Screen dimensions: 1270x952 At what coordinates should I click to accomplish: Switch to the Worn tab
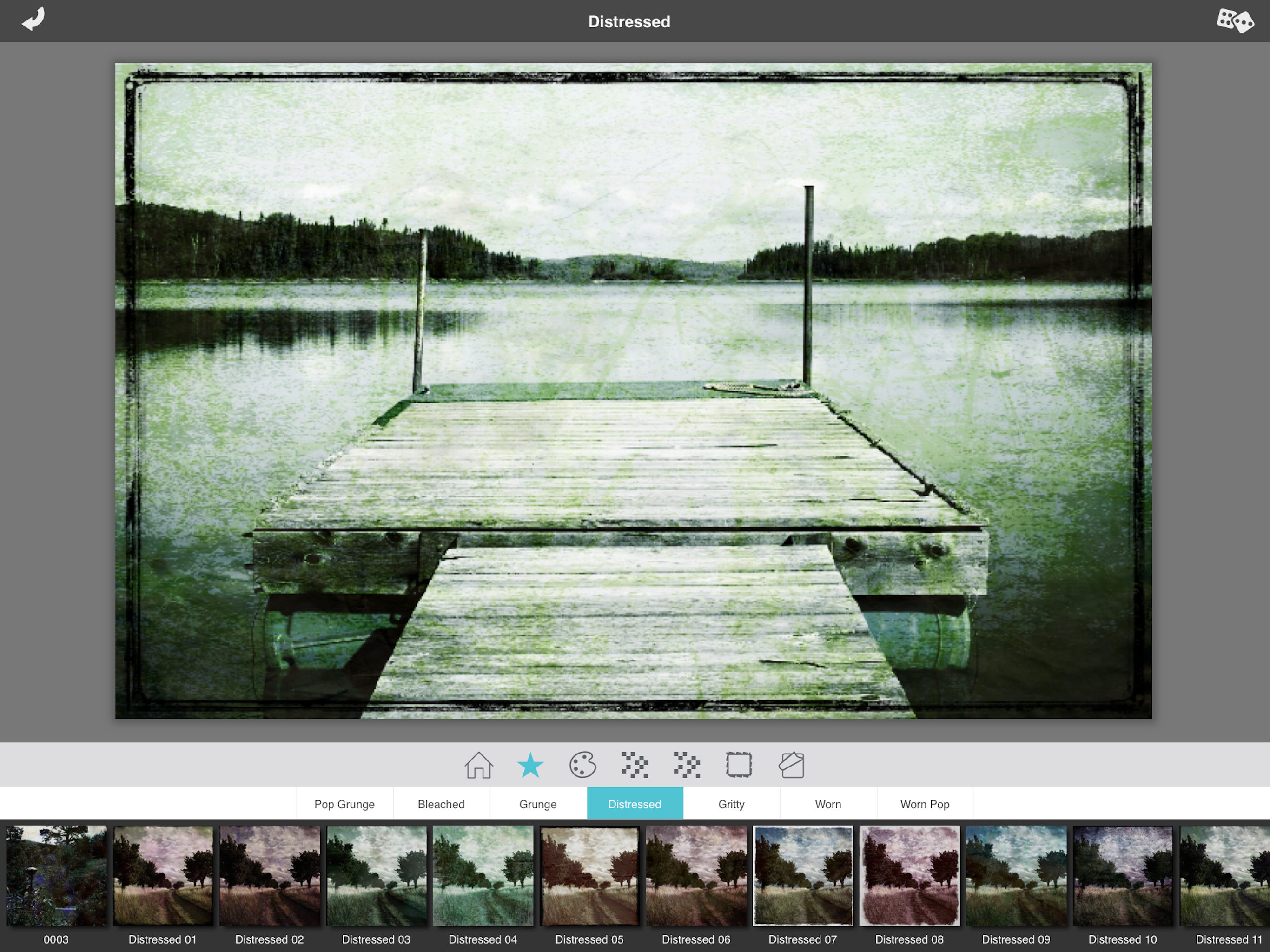pos(828,804)
